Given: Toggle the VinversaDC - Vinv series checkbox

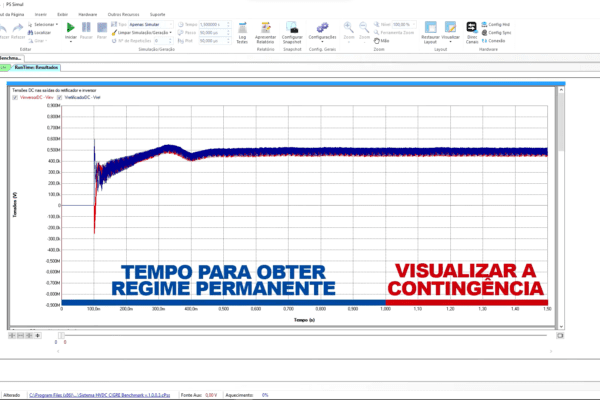Looking at the screenshot, I should pos(16,99).
